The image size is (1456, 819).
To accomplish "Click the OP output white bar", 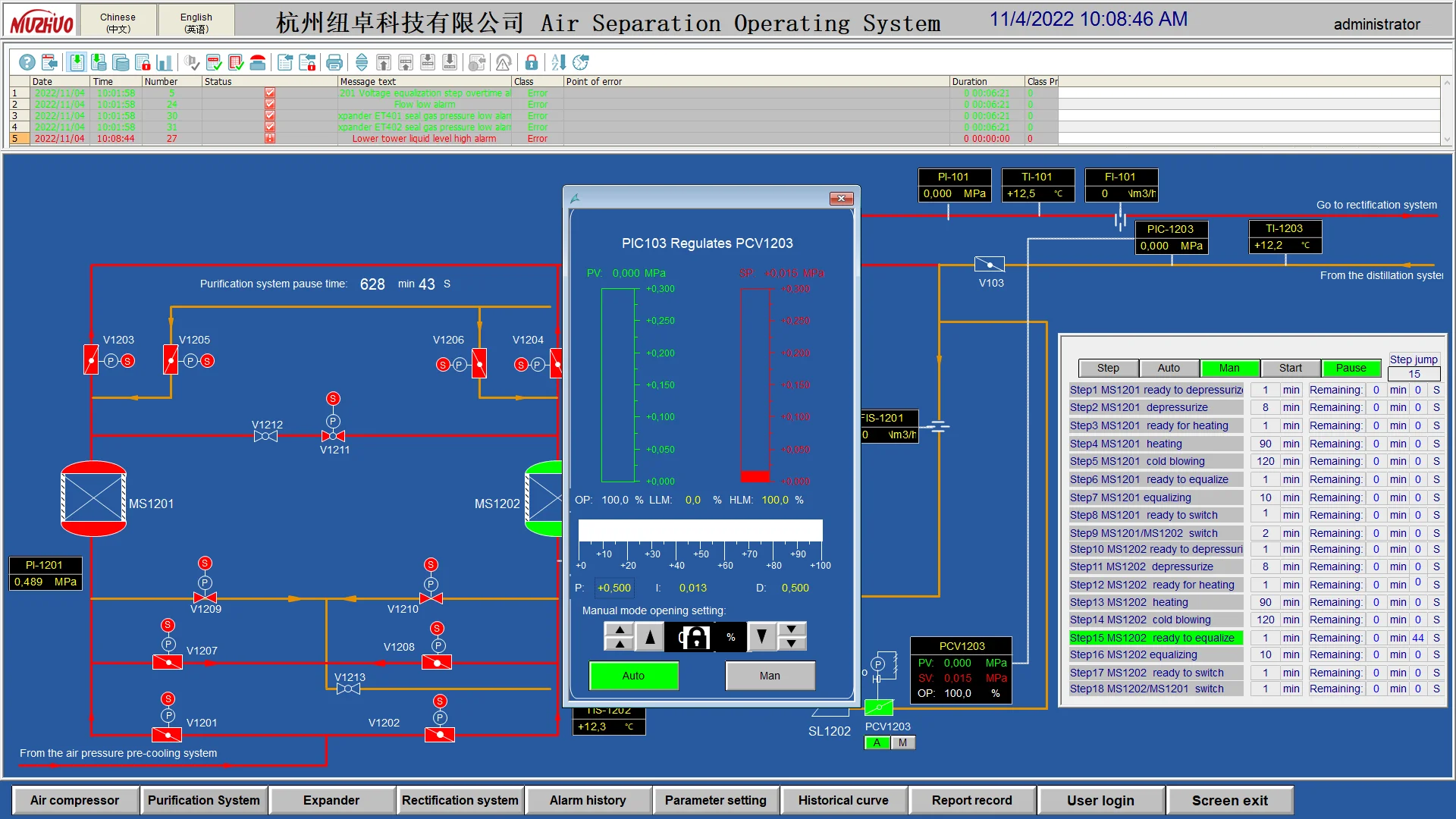I will [x=700, y=530].
